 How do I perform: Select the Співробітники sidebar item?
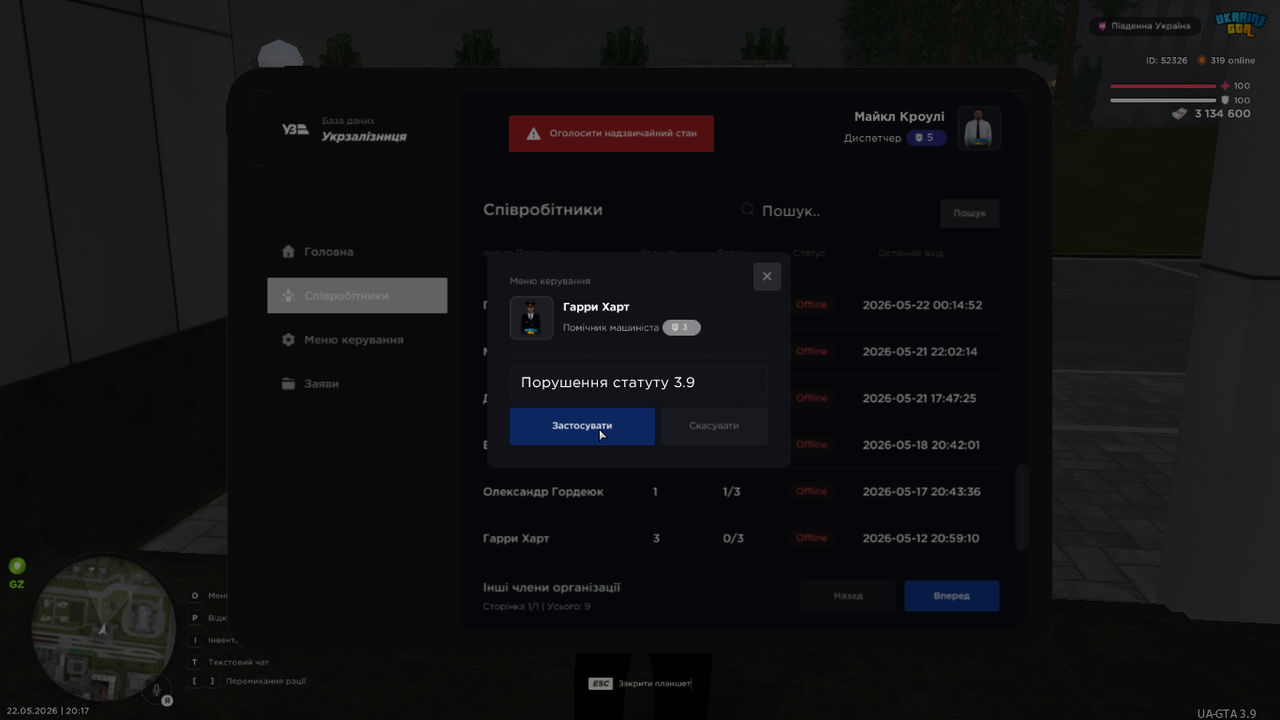tap(357, 296)
